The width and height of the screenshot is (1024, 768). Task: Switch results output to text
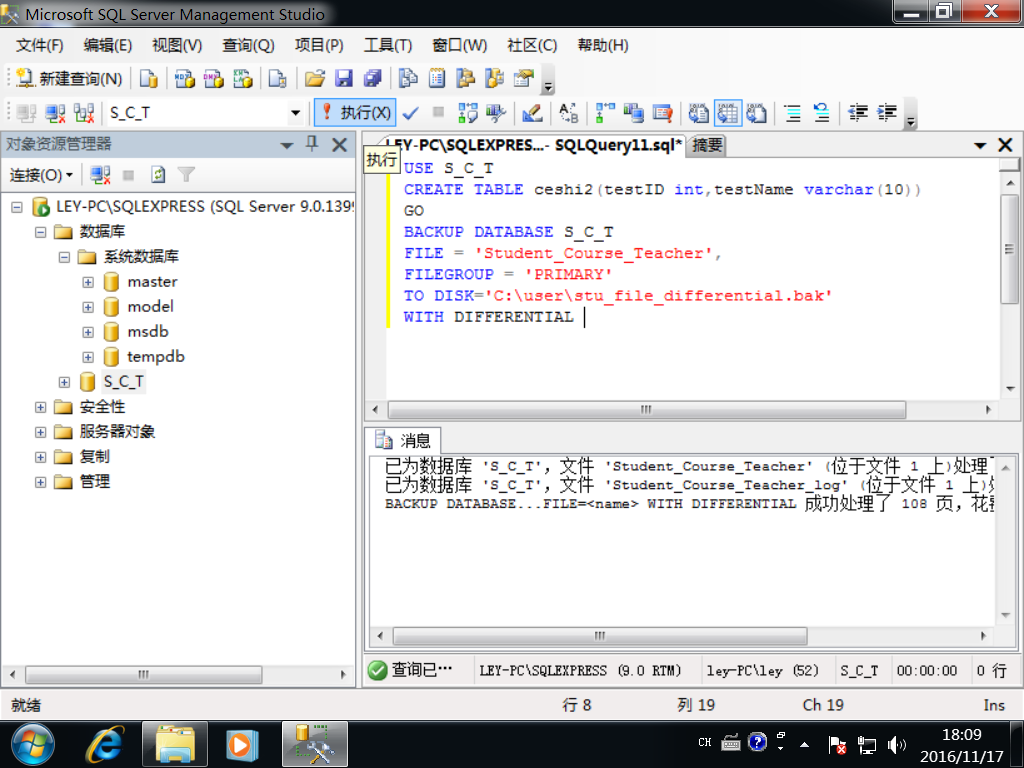tap(698, 113)
